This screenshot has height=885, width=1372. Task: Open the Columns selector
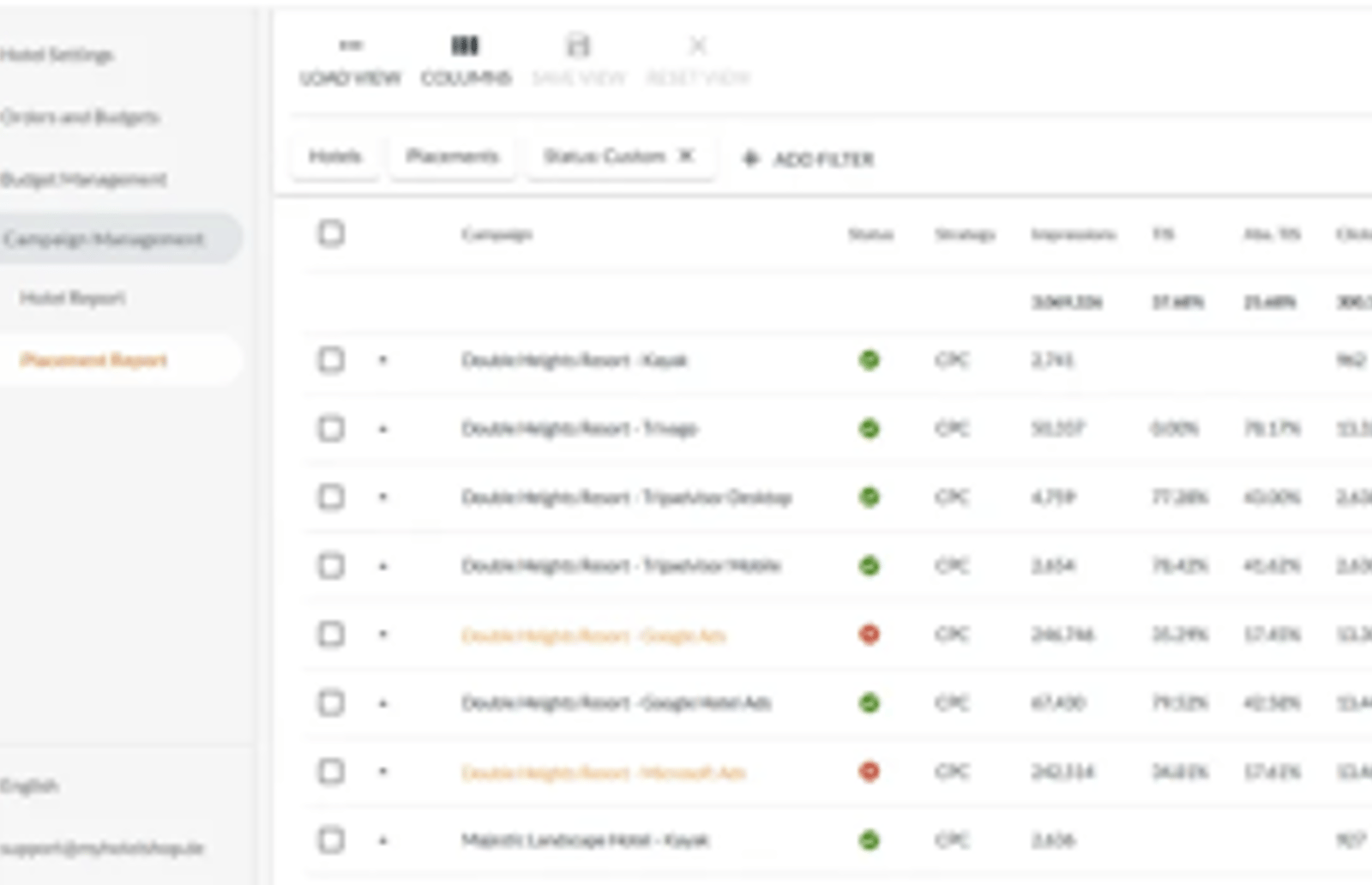466,62
